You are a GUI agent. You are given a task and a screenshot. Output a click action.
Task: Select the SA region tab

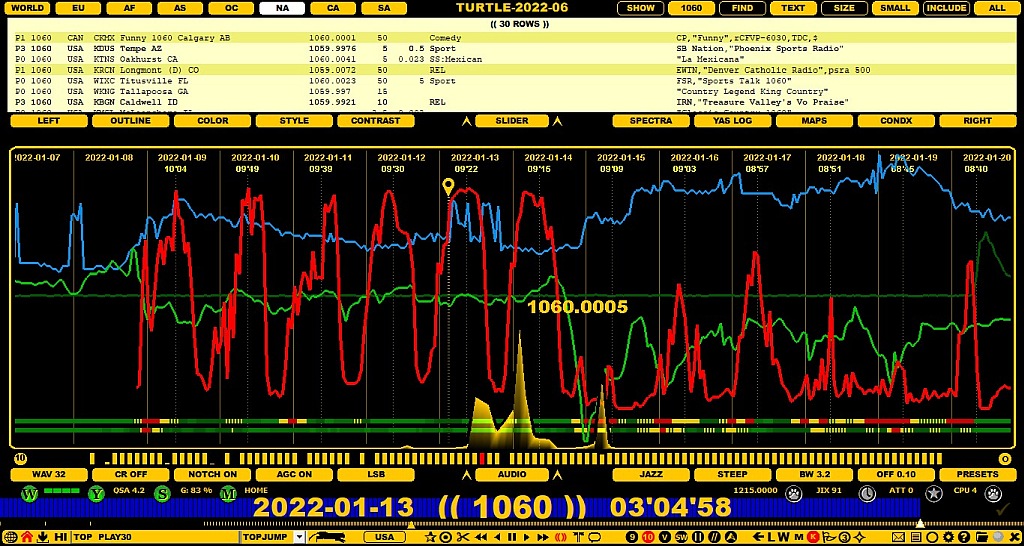(x=384, y=8)
